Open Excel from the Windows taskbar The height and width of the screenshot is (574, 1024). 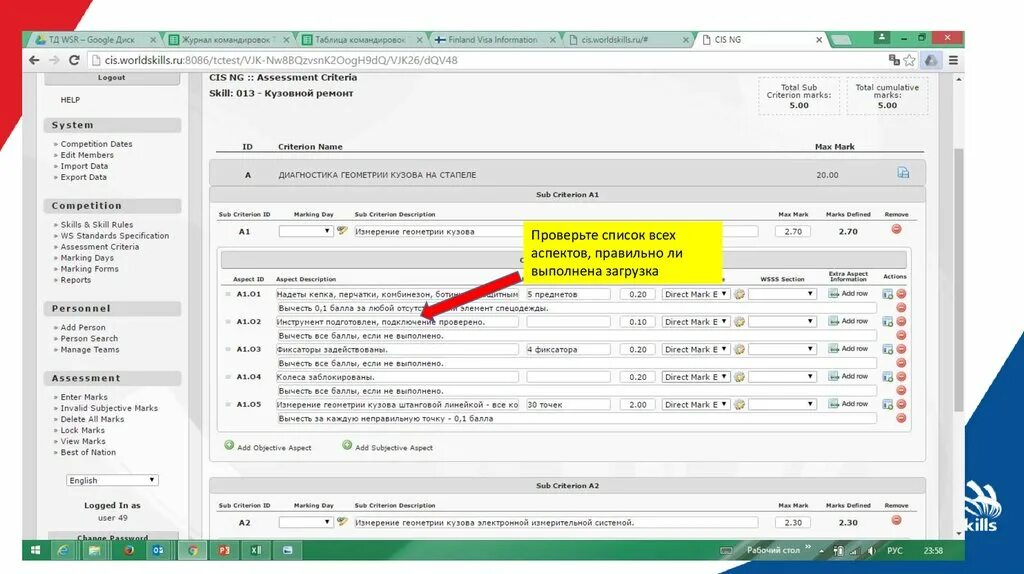click(x=255, y=550)
